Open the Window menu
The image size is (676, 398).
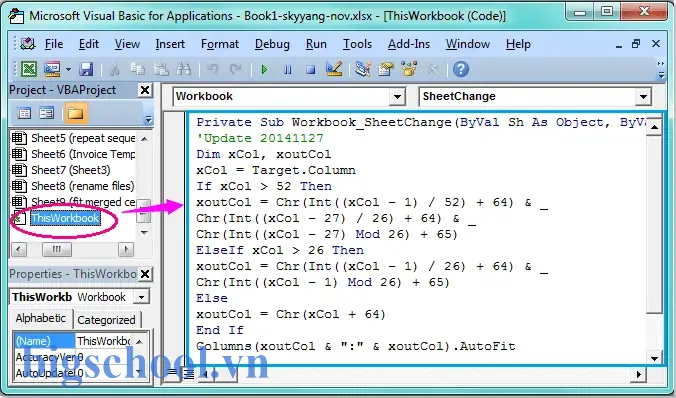pyautogui.click(x=468, y=44)
